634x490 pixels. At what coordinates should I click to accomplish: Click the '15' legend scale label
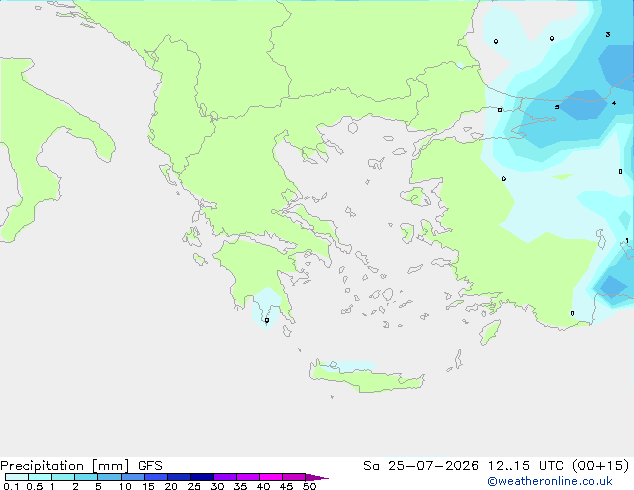[148, 486]
